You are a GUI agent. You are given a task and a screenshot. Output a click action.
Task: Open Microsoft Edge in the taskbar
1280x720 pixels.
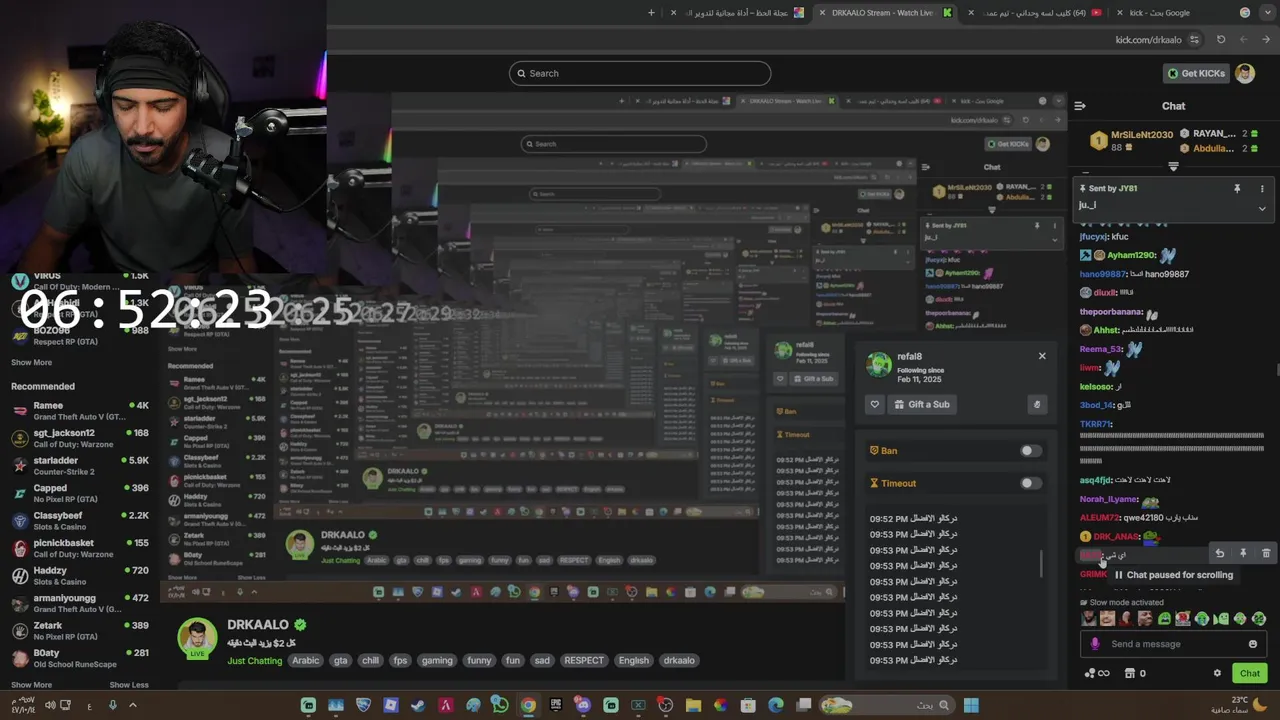click(775, 705)
